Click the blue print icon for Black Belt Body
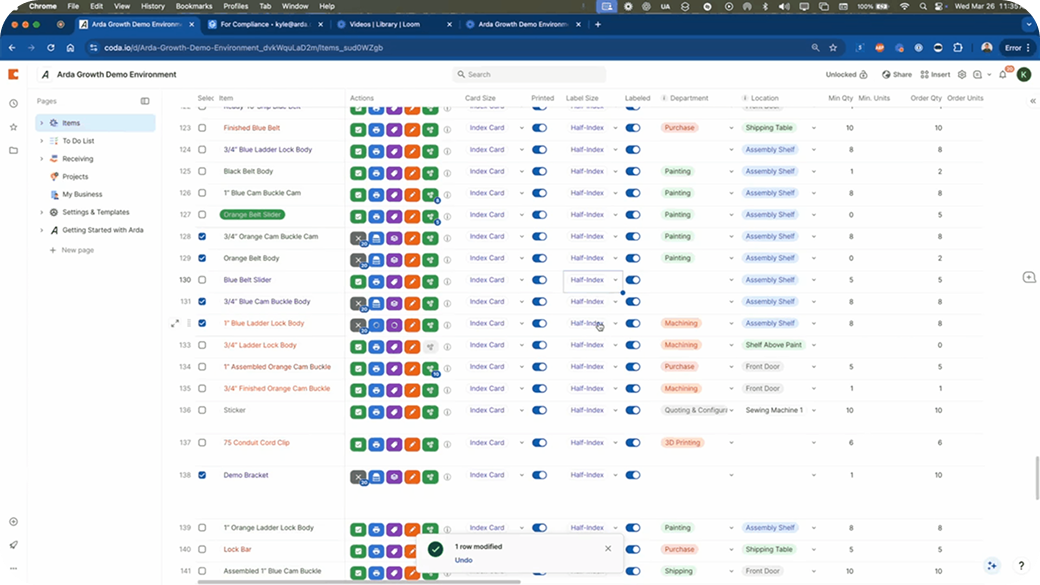 click(376, 173)
